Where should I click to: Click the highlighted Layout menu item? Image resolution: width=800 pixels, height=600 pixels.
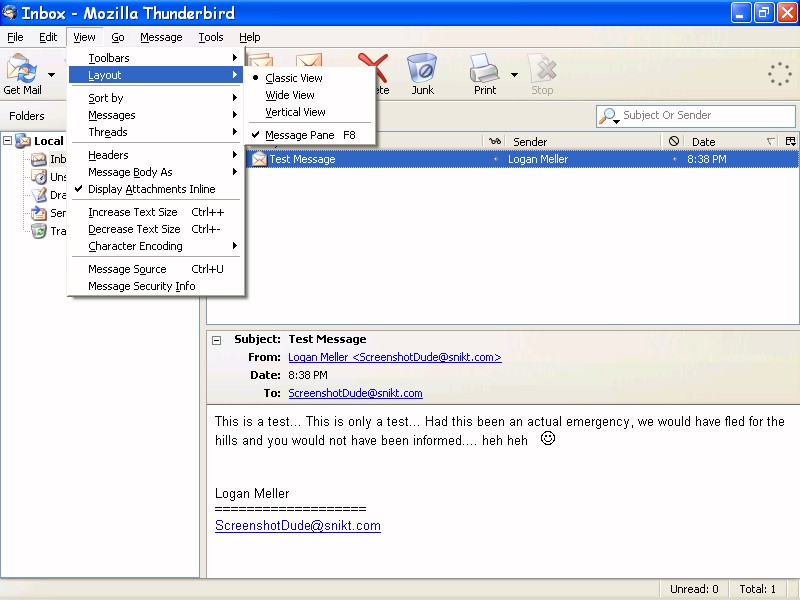(x=156, y=75)
